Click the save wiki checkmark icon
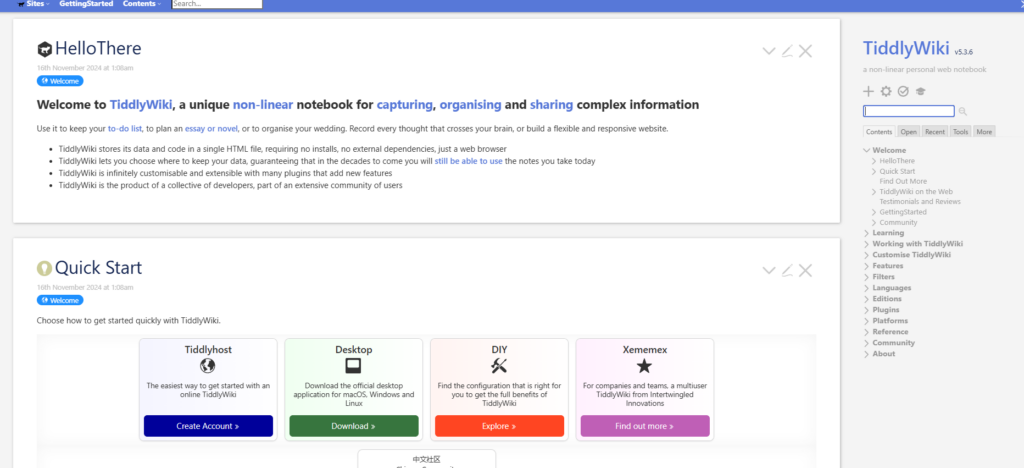The image size is (1024, 468). coord(902,91)
